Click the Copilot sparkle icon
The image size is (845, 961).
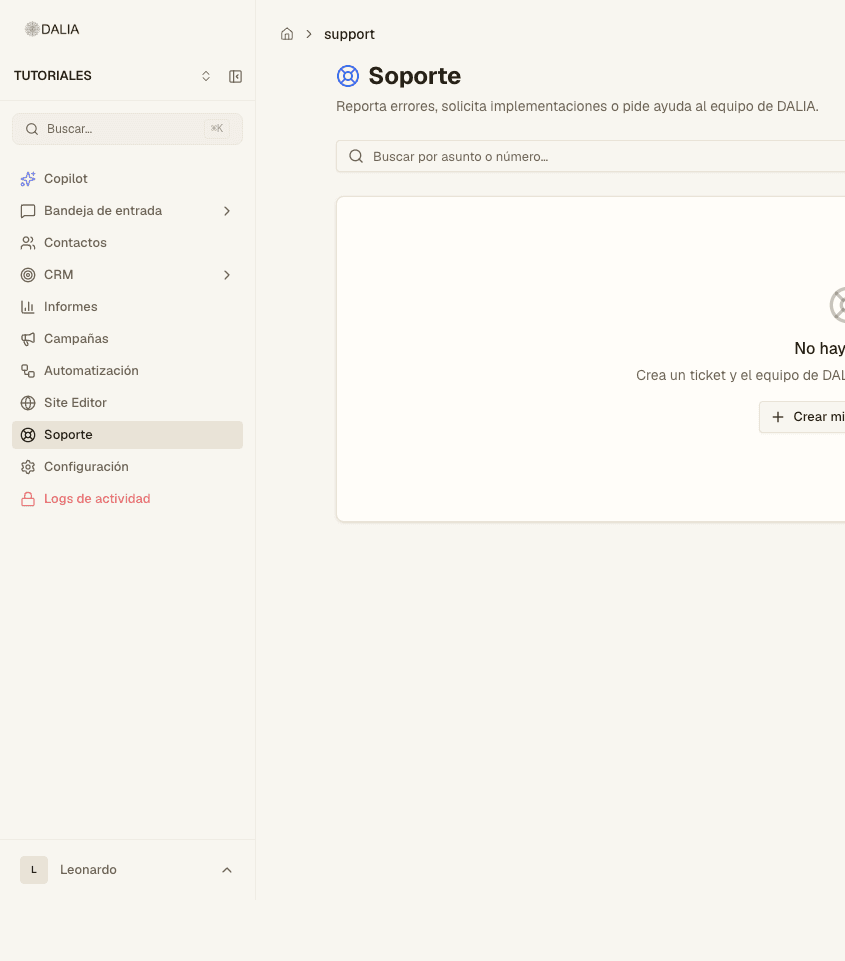pos(28,178)
